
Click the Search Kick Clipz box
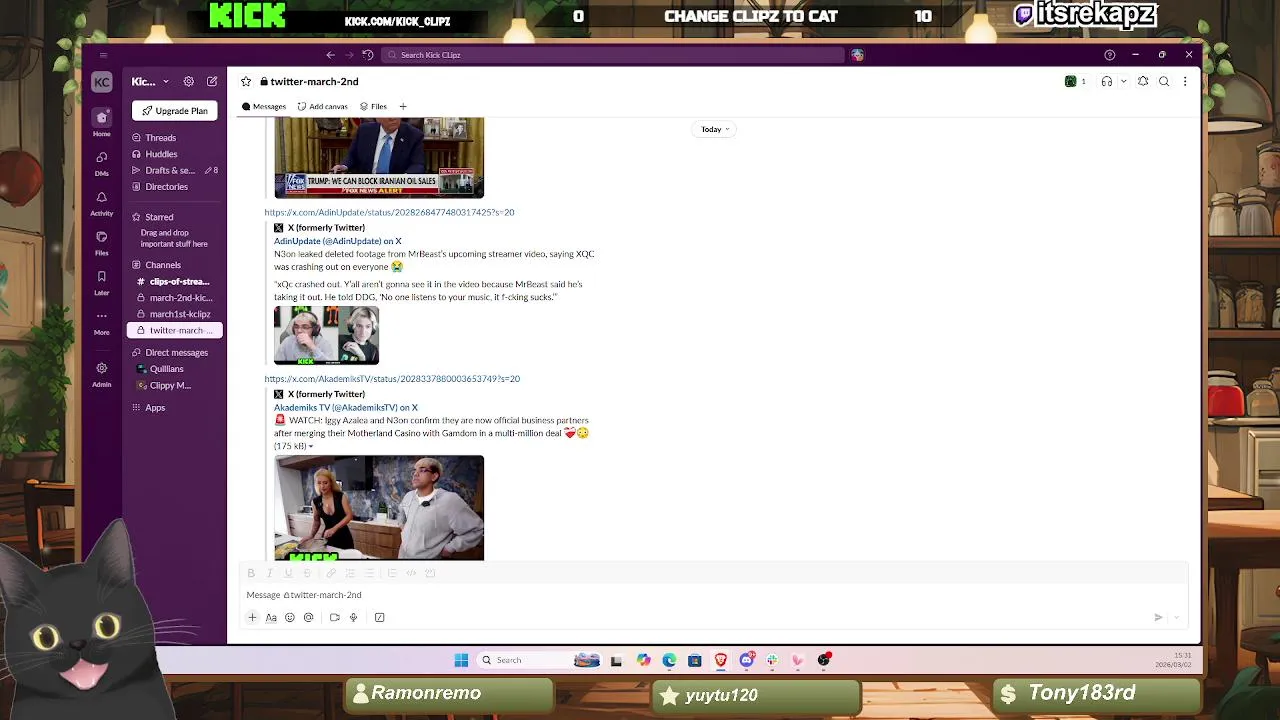(x=612, y=55)
